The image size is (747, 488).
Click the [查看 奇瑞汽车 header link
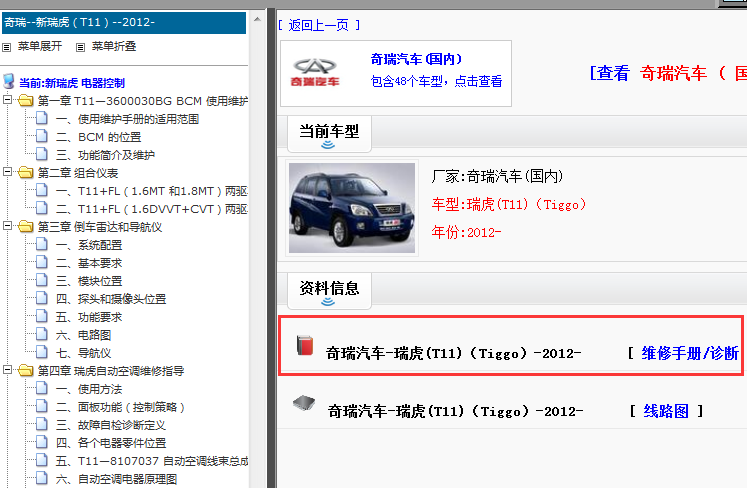tap(667, 73)
